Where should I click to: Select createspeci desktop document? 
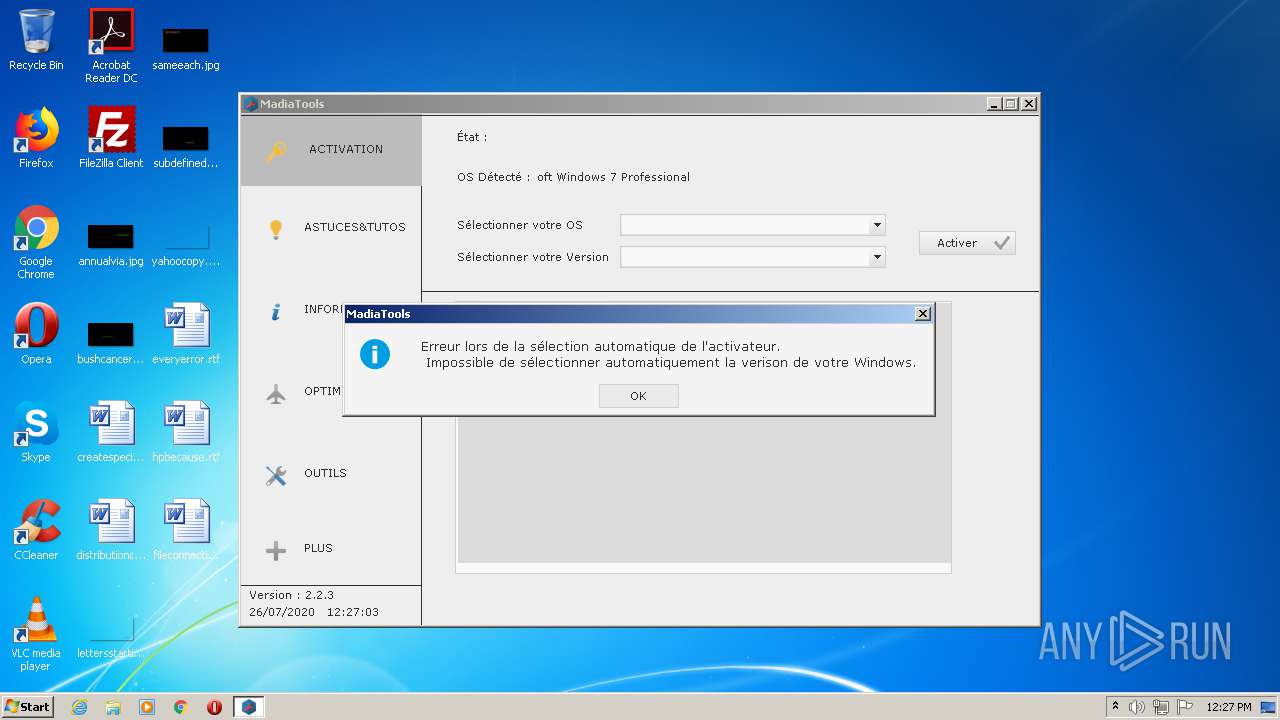pyautogui.click(x=111, y=432)
